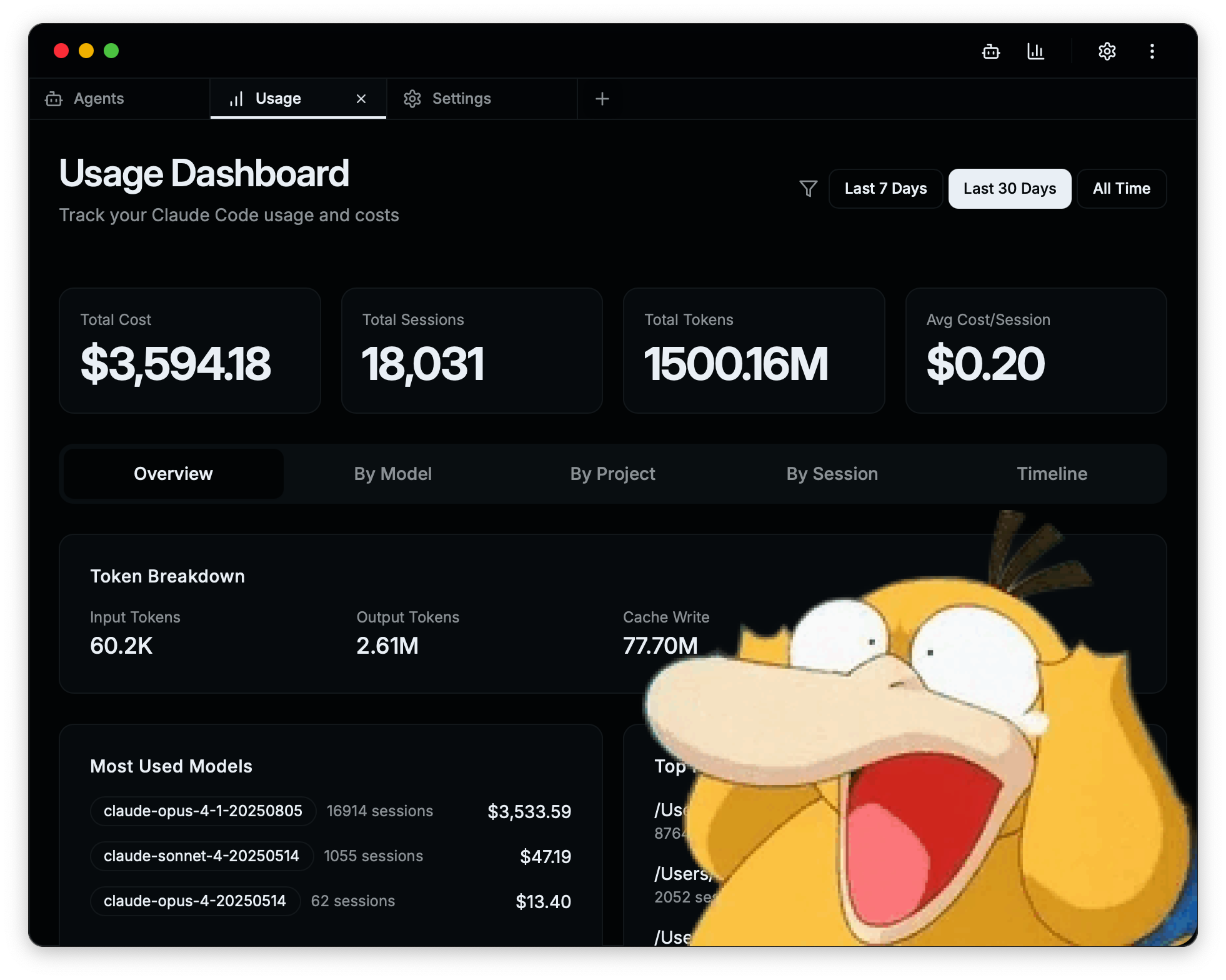Switch to the By Model view

[392, 474]
